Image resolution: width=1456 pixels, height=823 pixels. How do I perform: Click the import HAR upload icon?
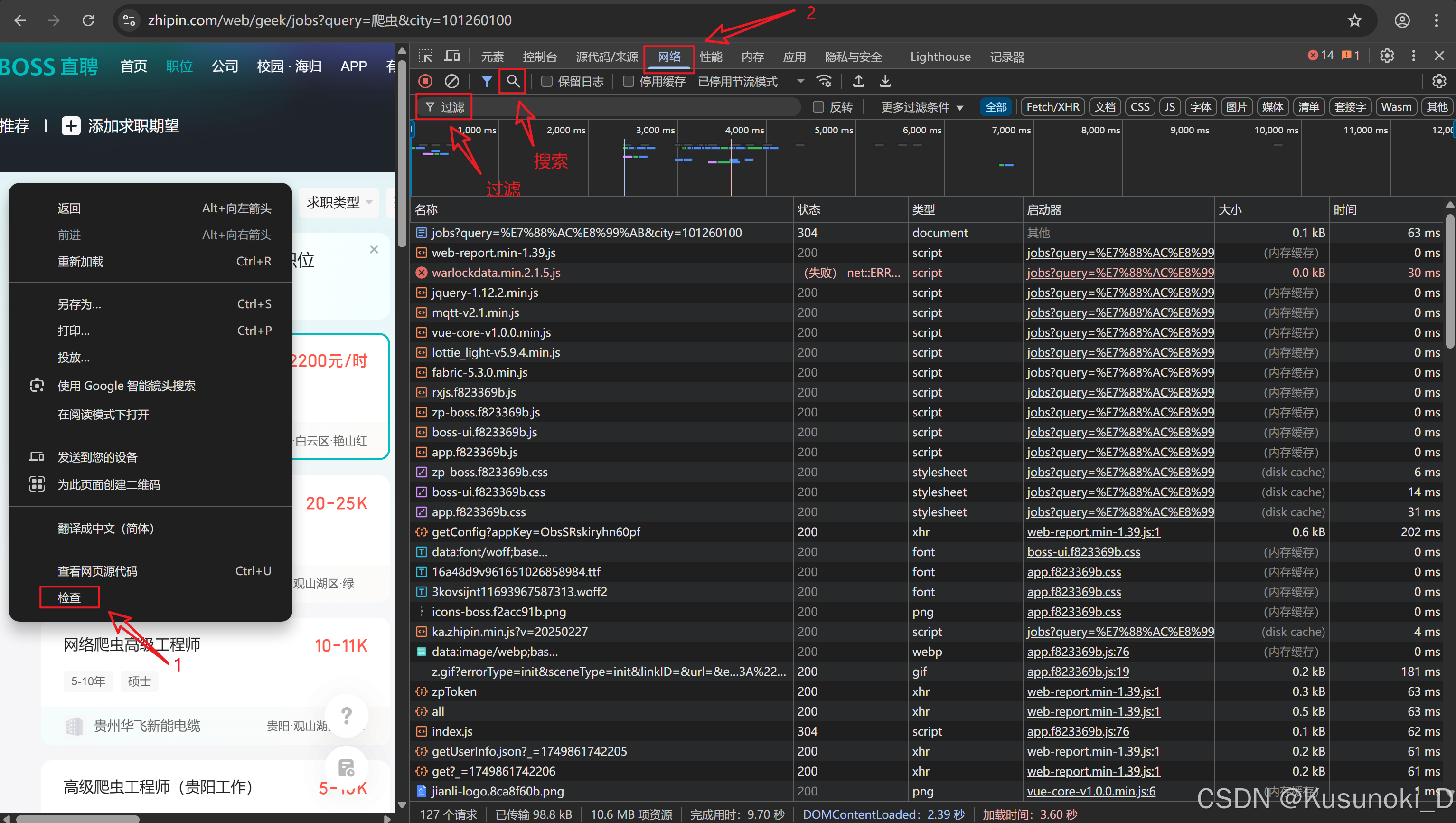[x=858, y=81]
